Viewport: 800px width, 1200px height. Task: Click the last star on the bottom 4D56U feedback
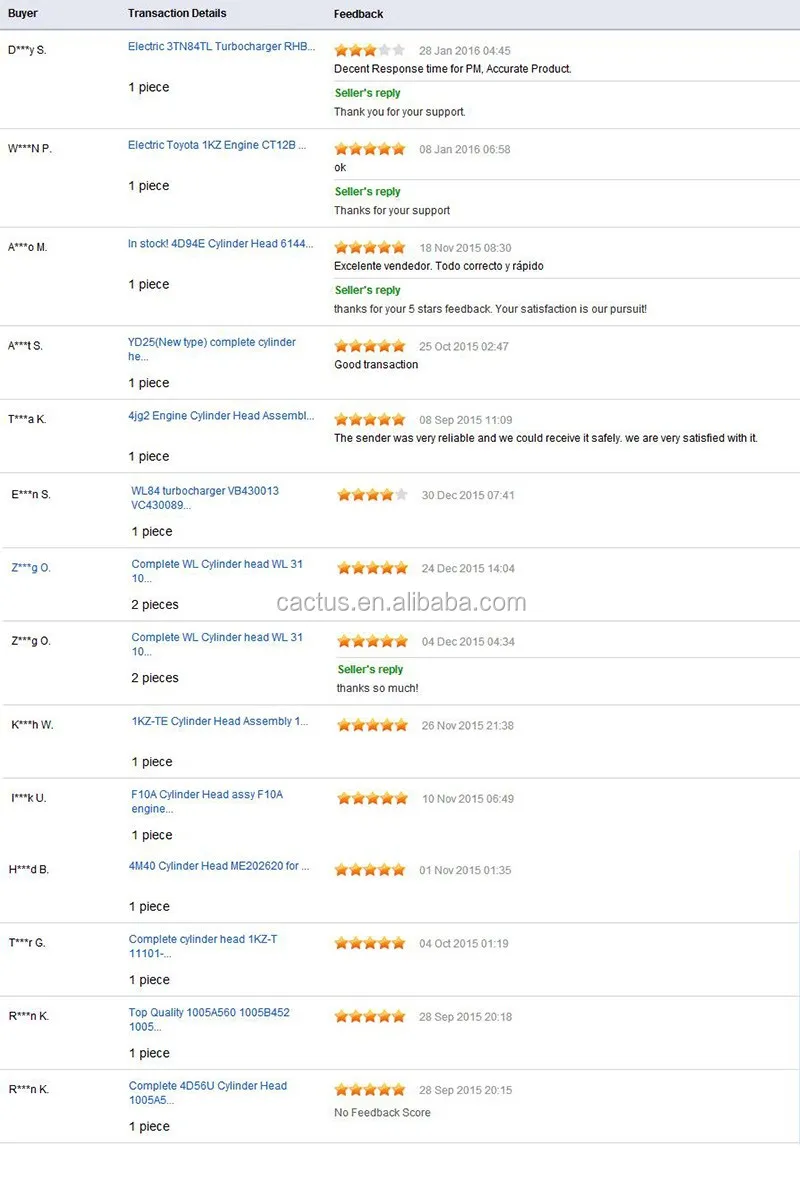399,1090
